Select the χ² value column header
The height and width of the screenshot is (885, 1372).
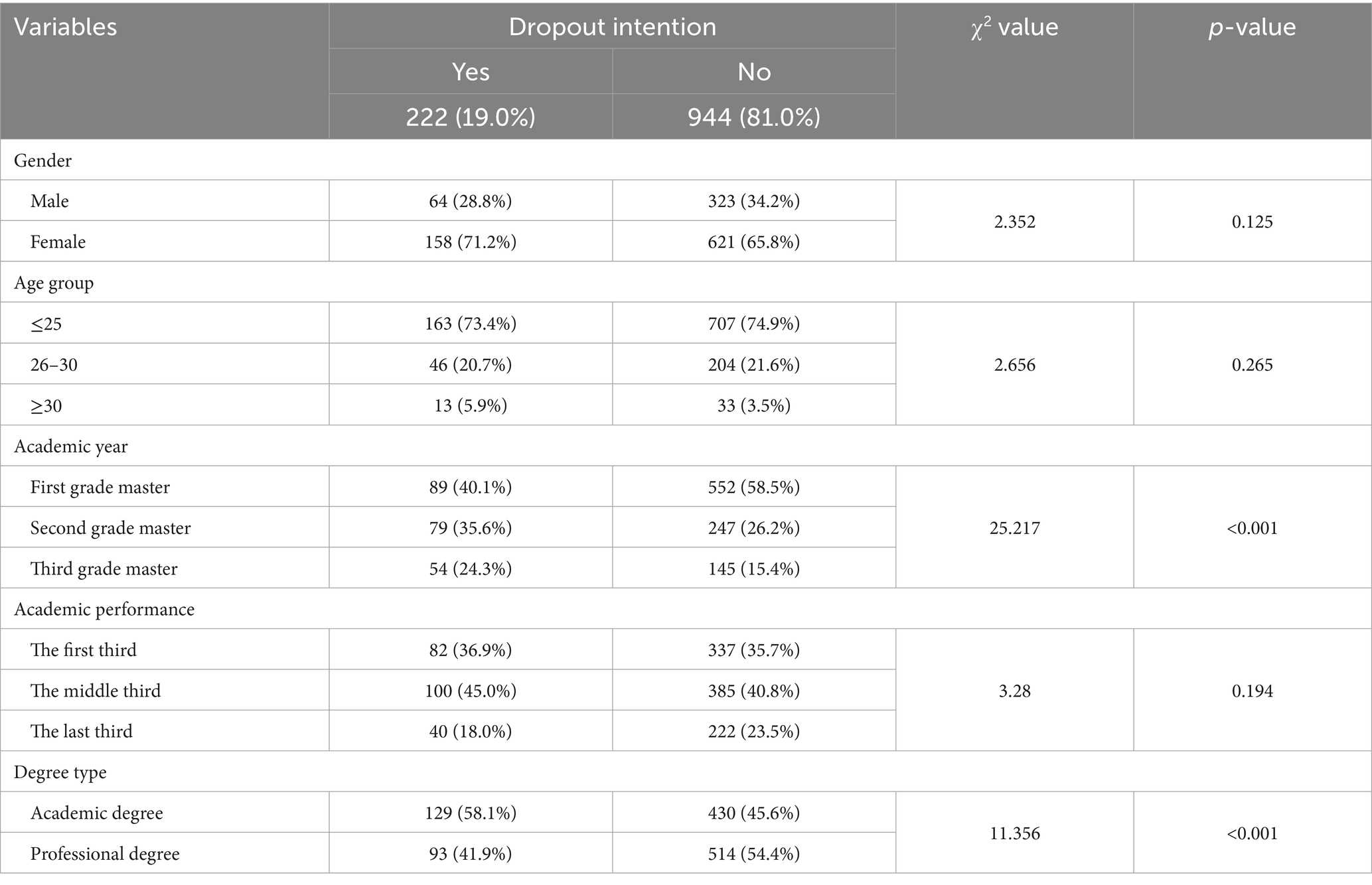[x=1014, y=27]
